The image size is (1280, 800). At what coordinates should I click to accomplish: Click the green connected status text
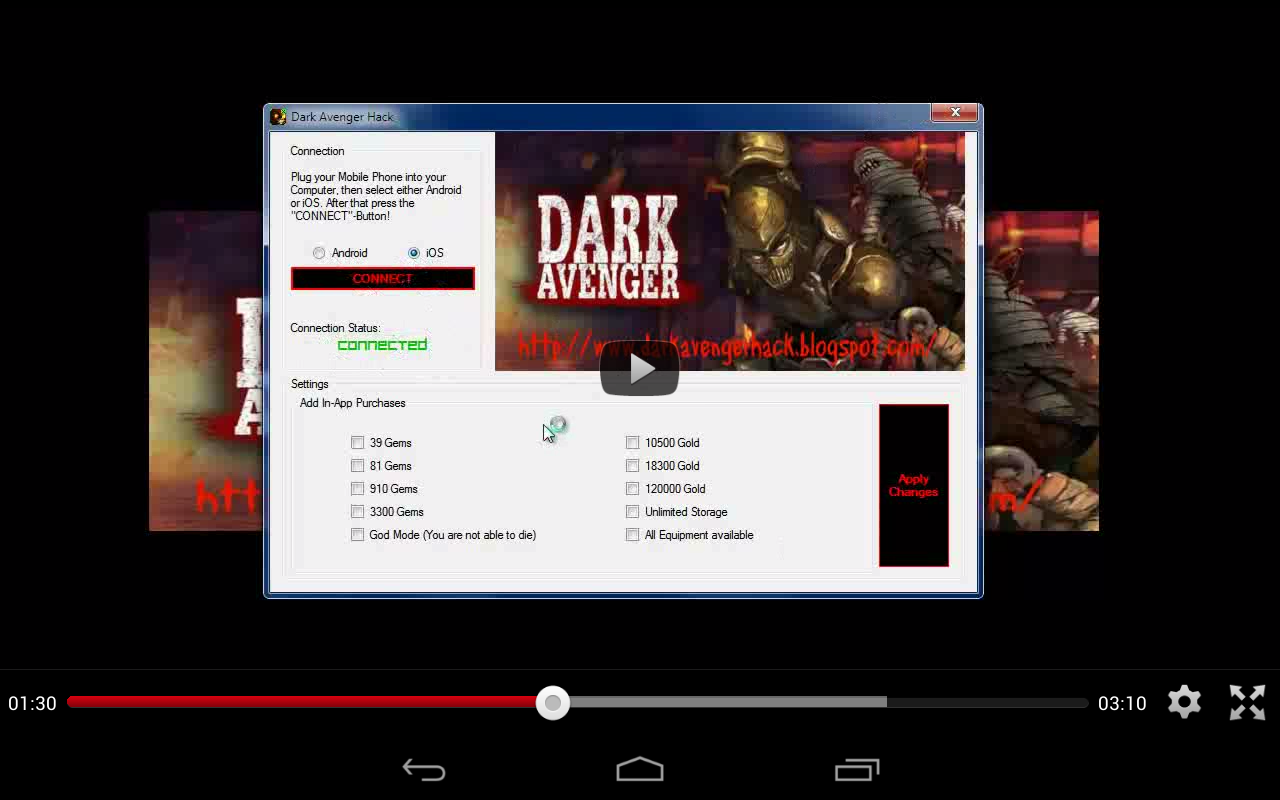click(382, 345)
